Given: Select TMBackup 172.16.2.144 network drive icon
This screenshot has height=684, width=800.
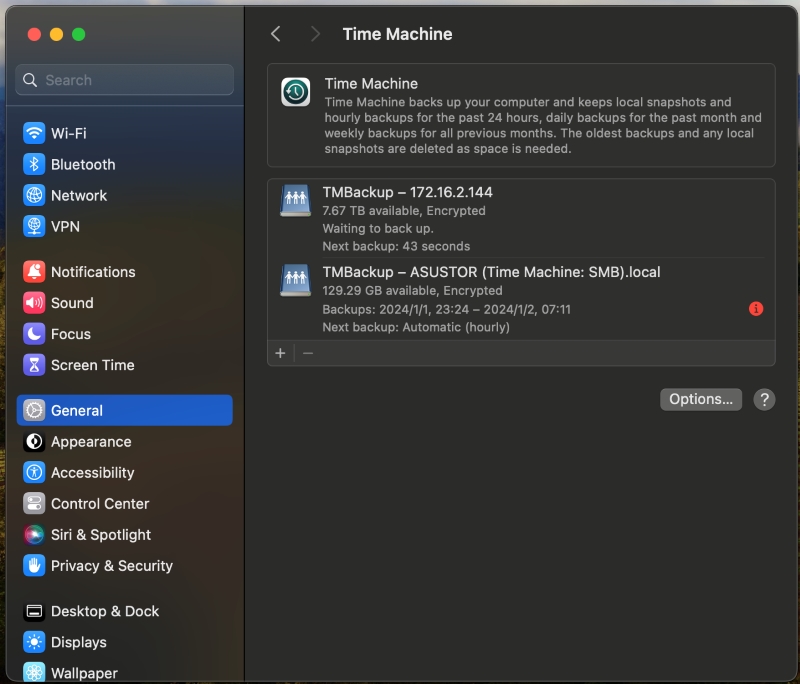Looking at the screenshot, I should tap(295, 200).
